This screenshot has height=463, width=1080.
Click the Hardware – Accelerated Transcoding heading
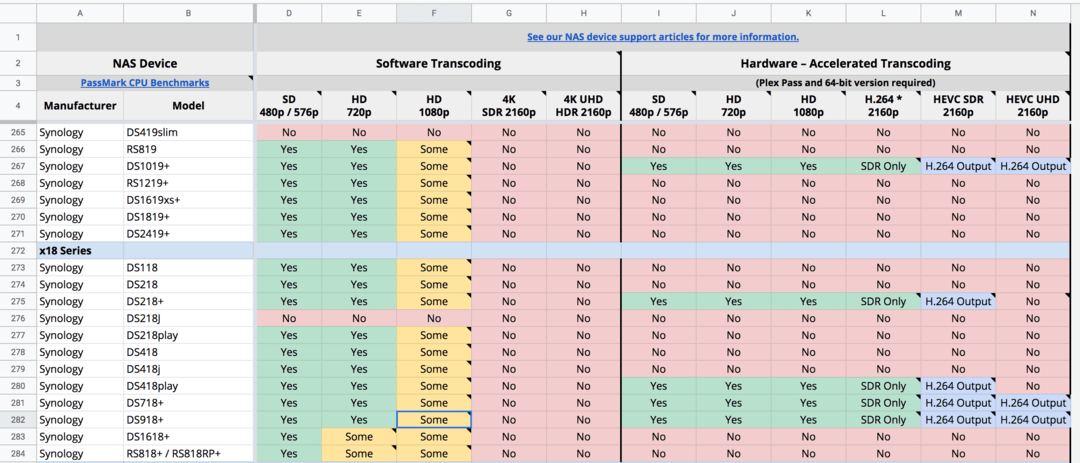point(845,63)
